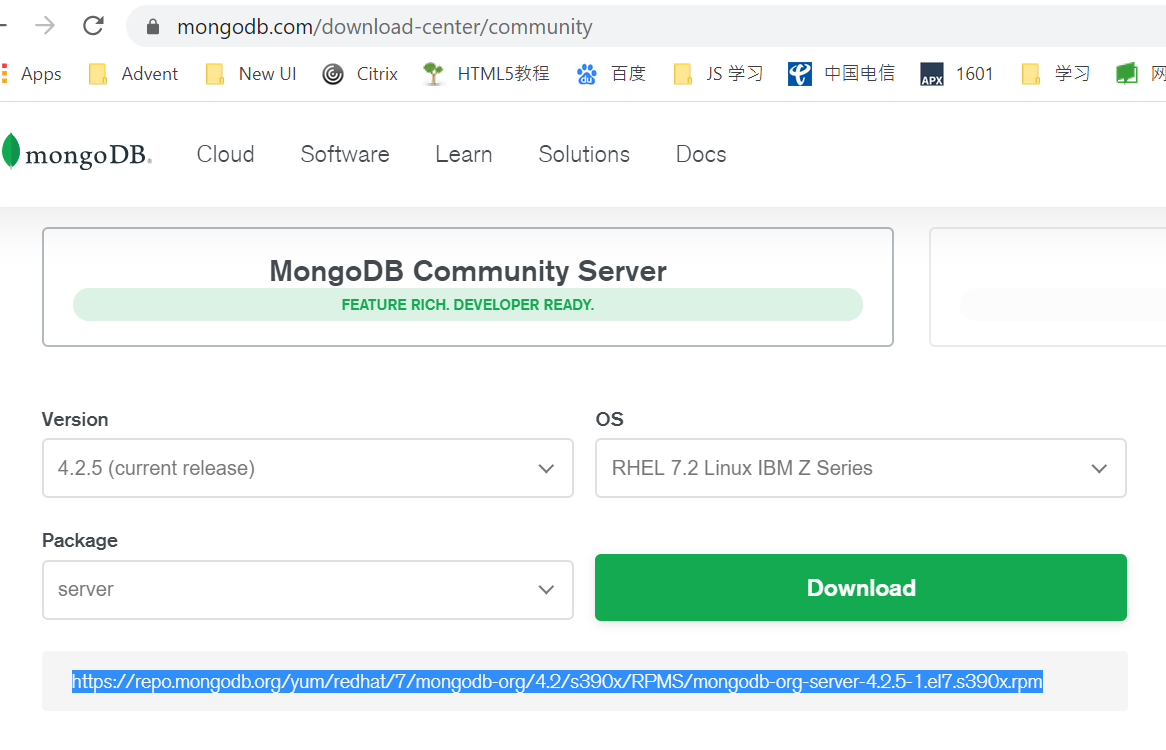Image resolution: width=1166 pixels, height=750 pixels.
Task: Open the New UI bookmark folder
Action: tap(251, 74)
